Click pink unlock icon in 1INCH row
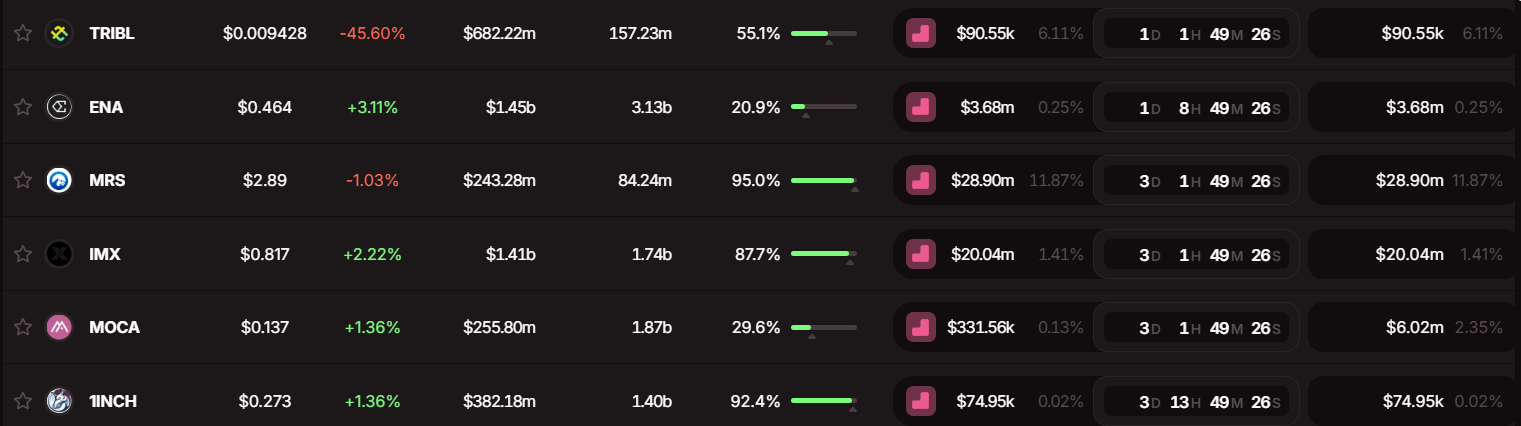The height and width of the screenshot is (426, 1521). tap(921, 401)
